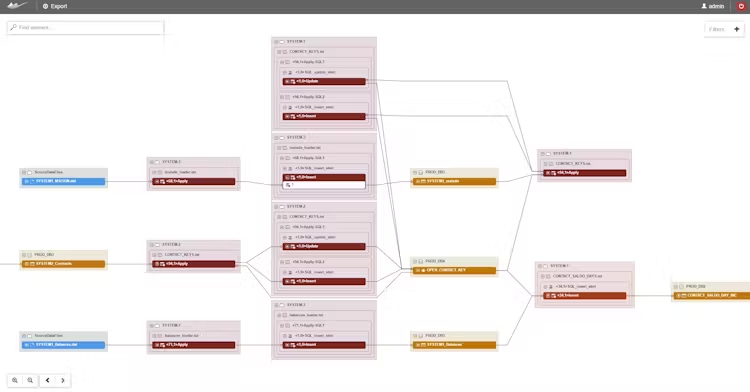Focus the Find element search field
The width and height of the screenshot is (750, 392).
(86, 27)
